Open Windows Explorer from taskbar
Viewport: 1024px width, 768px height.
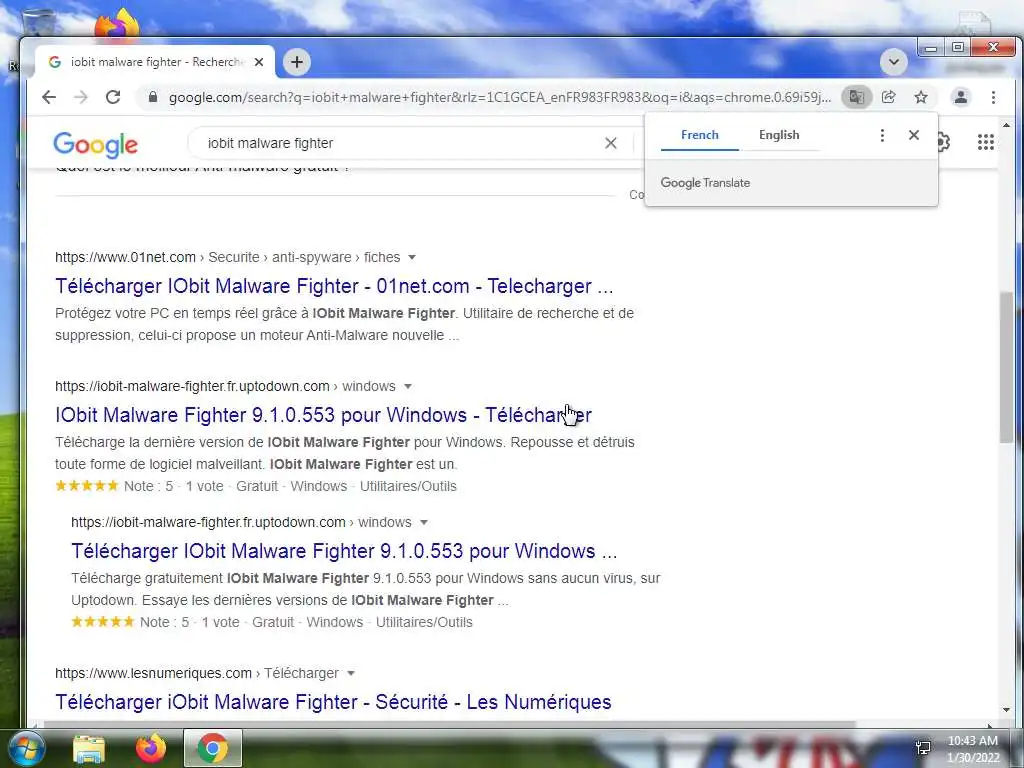tap(89, 748)
